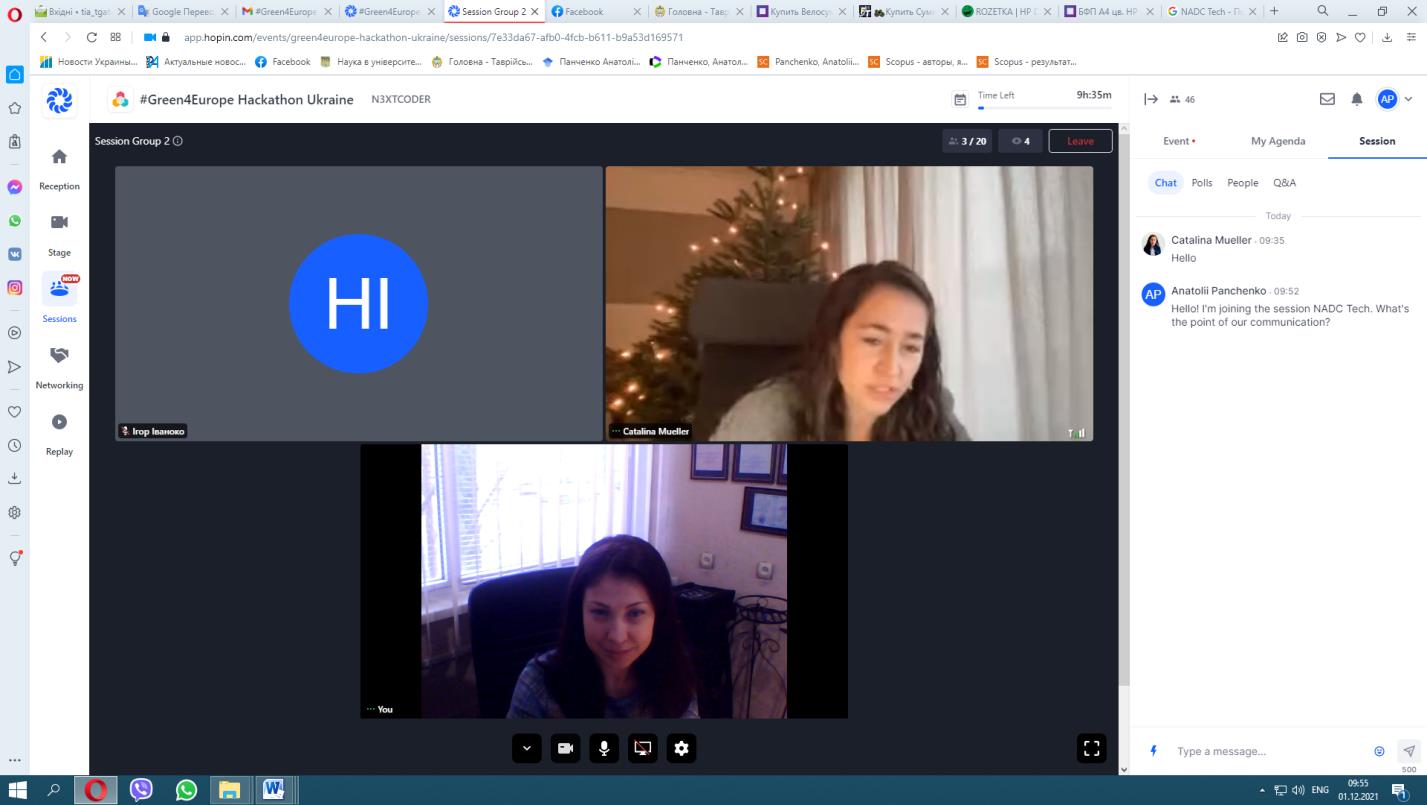Open notifications bell icon
Screen dimensions: 1427x805
(1357, 99)
